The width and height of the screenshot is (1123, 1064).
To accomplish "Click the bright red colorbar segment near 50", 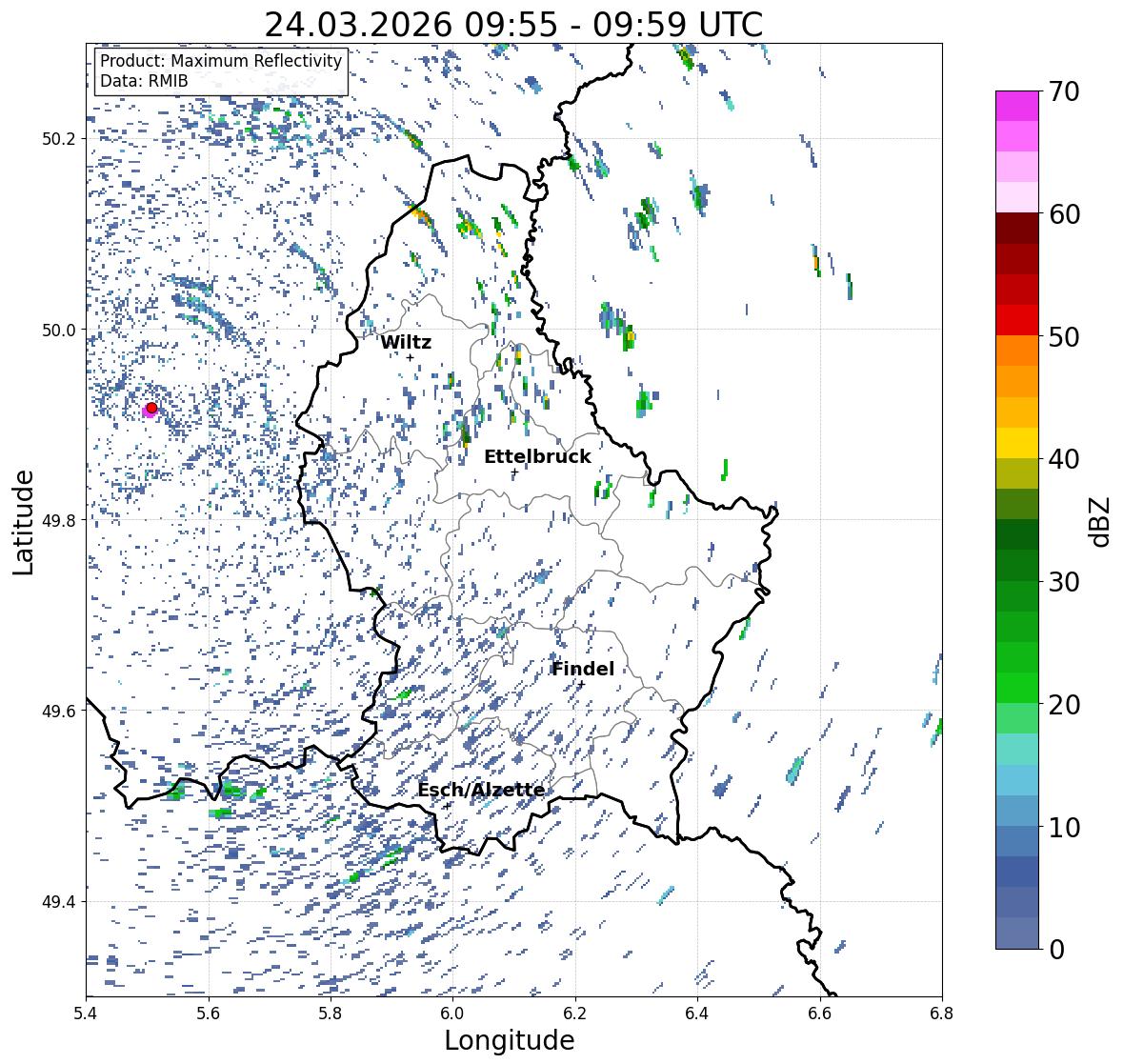I will (1017, 320).
